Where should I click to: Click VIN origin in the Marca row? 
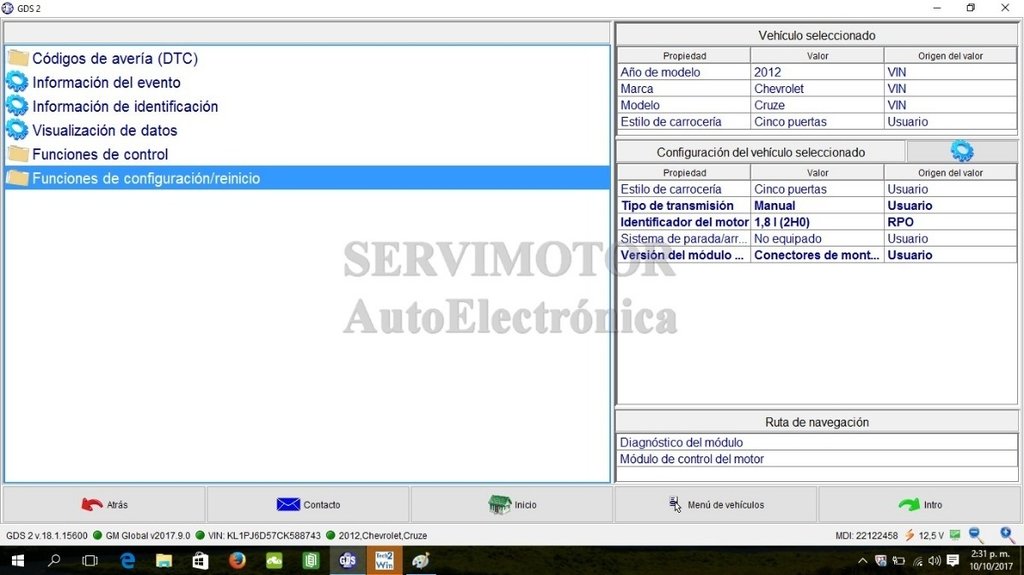click(x=950, y=88)
